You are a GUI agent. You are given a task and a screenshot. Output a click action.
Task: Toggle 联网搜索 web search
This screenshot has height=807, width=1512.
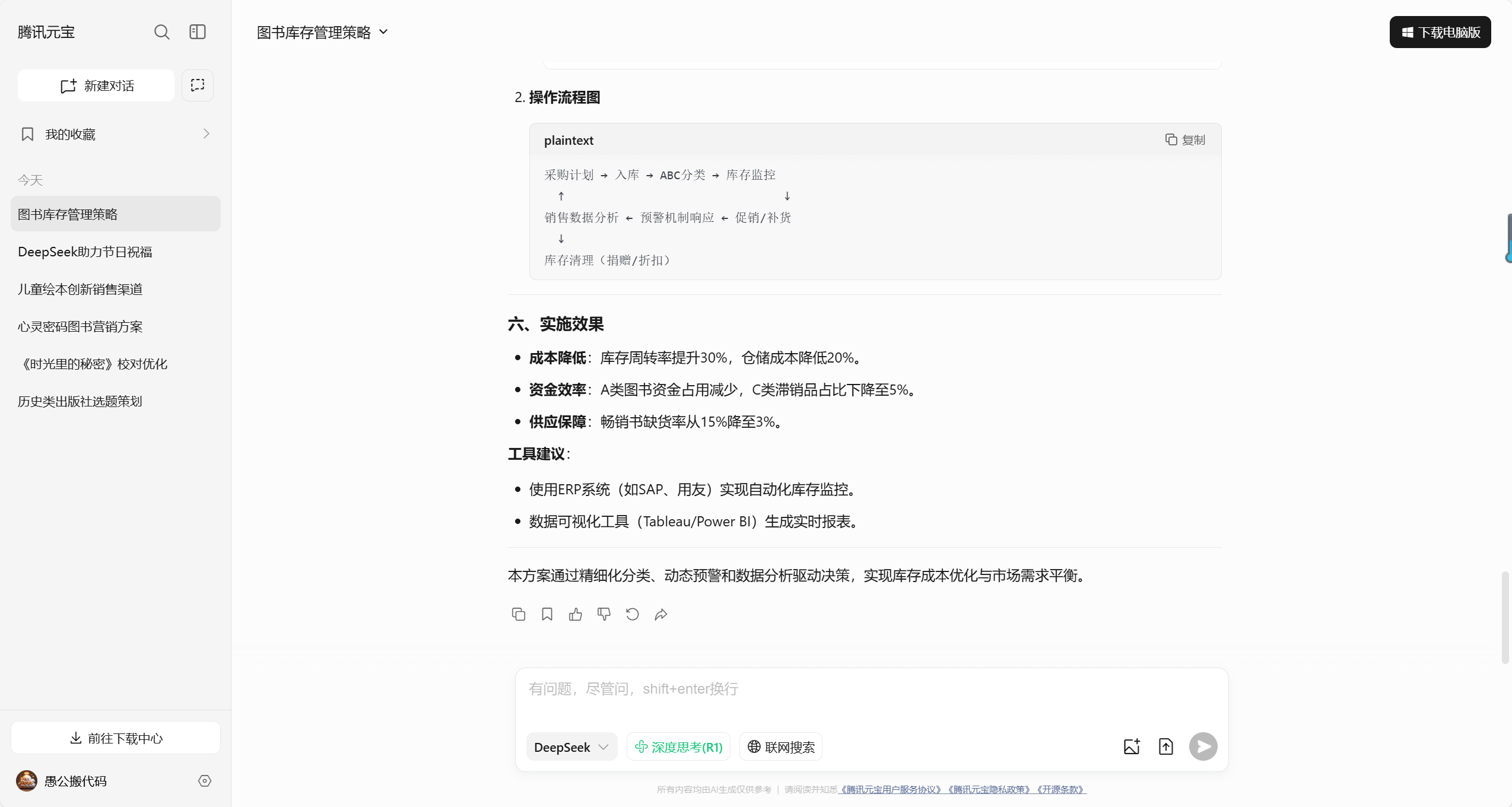[x=781, y=747]
